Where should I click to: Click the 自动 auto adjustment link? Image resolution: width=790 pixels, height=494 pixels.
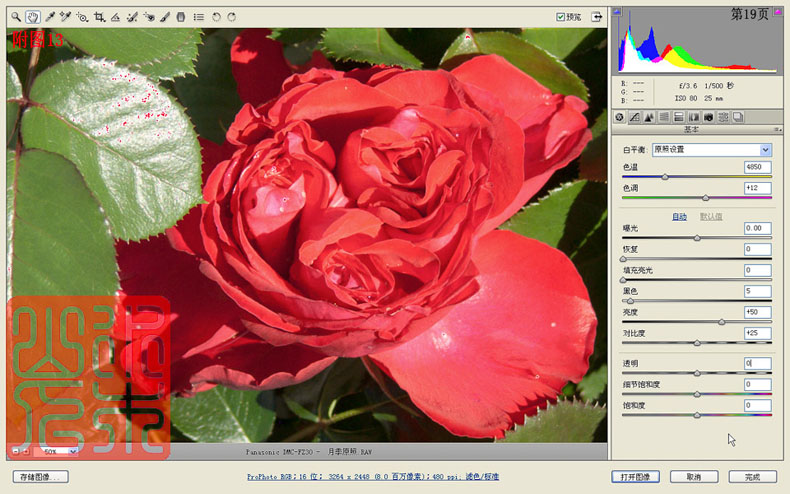(x=680, y=217)
